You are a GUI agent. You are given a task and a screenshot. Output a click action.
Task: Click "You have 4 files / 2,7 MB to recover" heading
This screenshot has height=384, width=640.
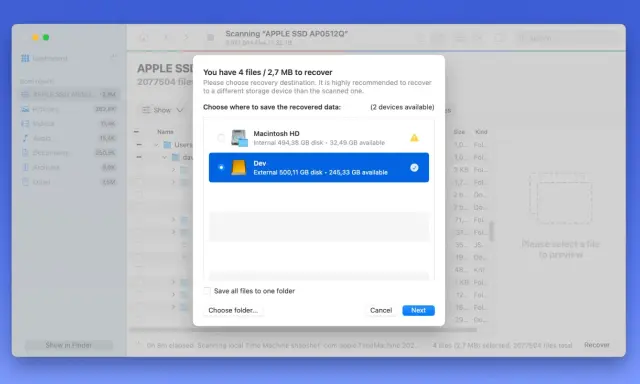pos(268,72)
